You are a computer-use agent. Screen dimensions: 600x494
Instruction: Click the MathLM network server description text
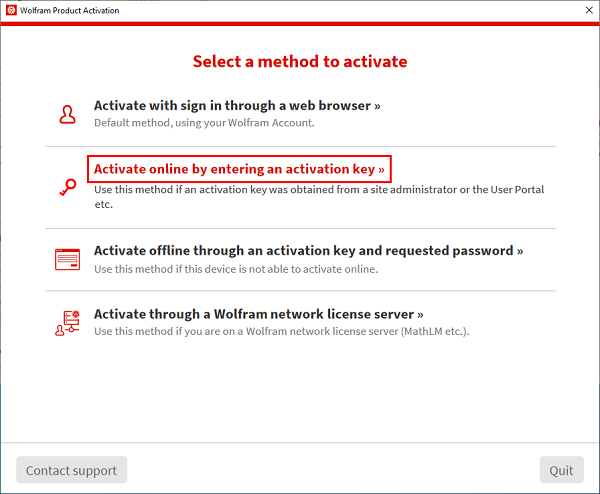coord(282,331)
